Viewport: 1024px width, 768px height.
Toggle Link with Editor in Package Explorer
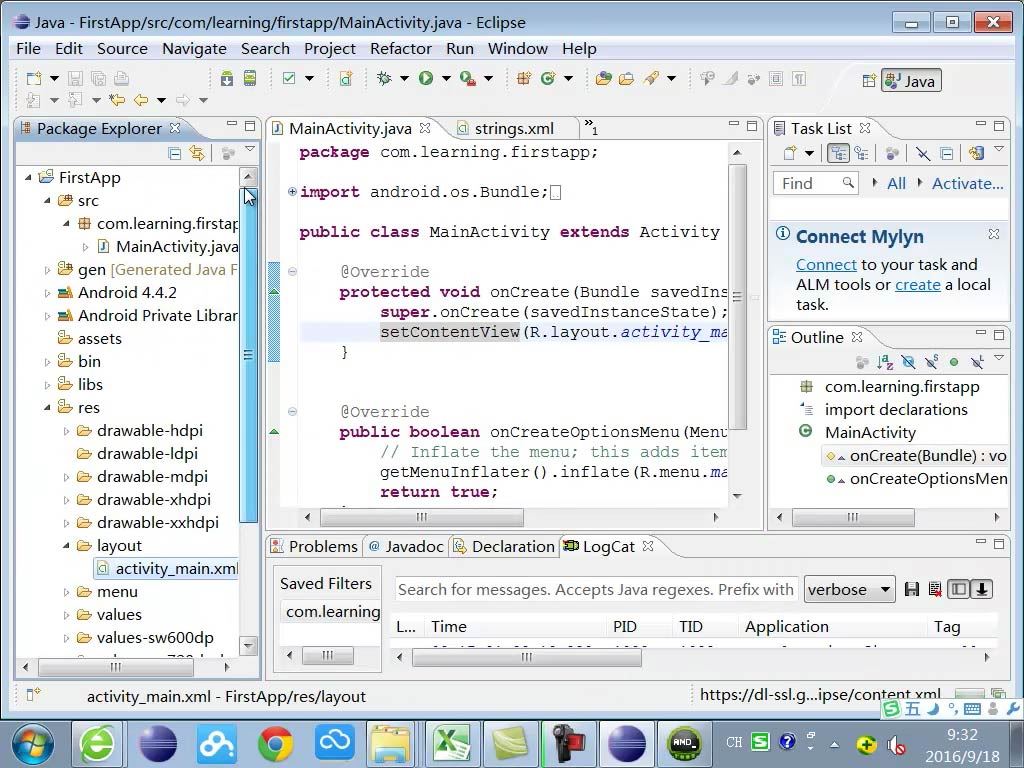[x=197, y=153]
